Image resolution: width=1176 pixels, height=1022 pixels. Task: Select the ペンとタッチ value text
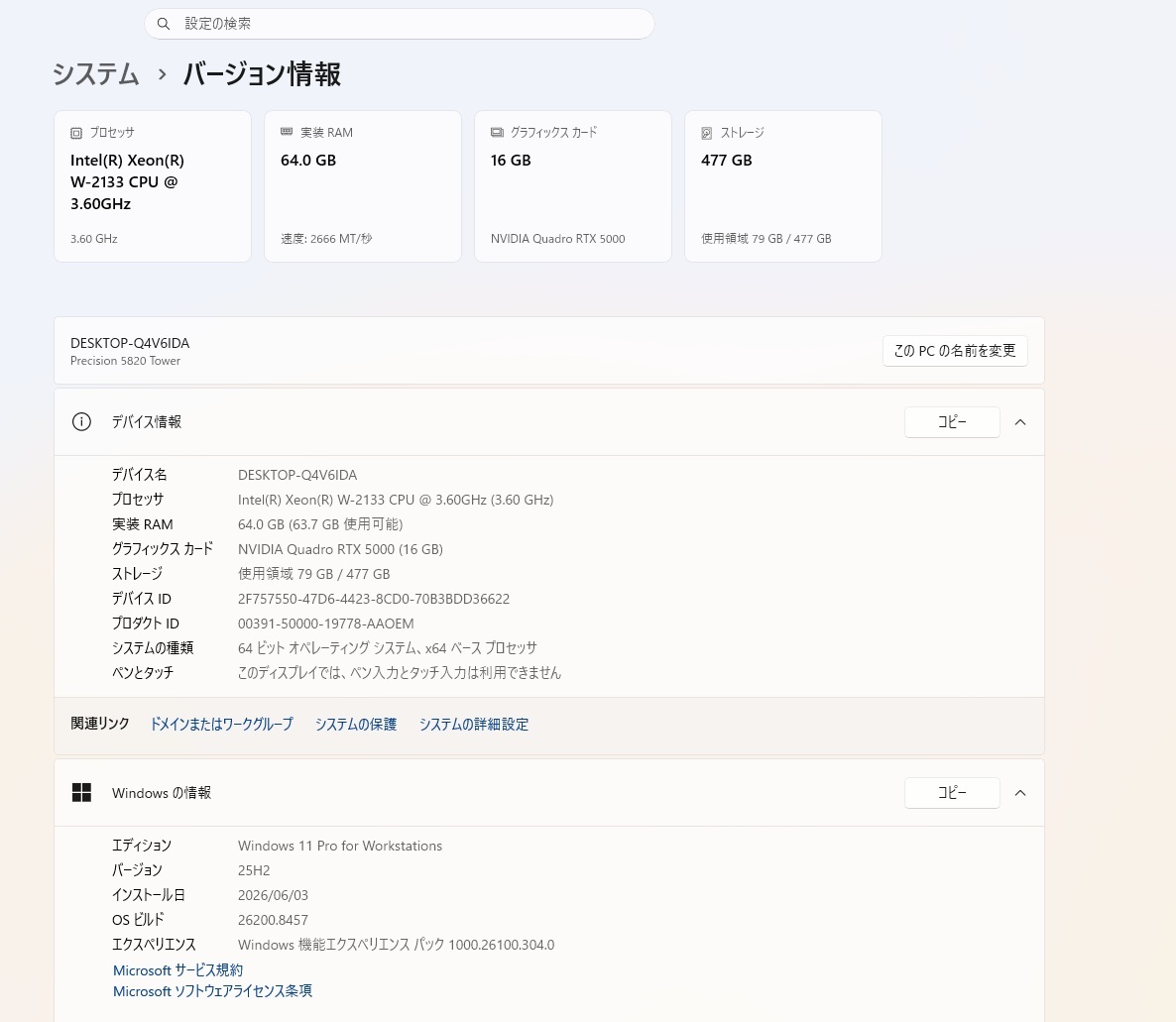pos(399,673)
